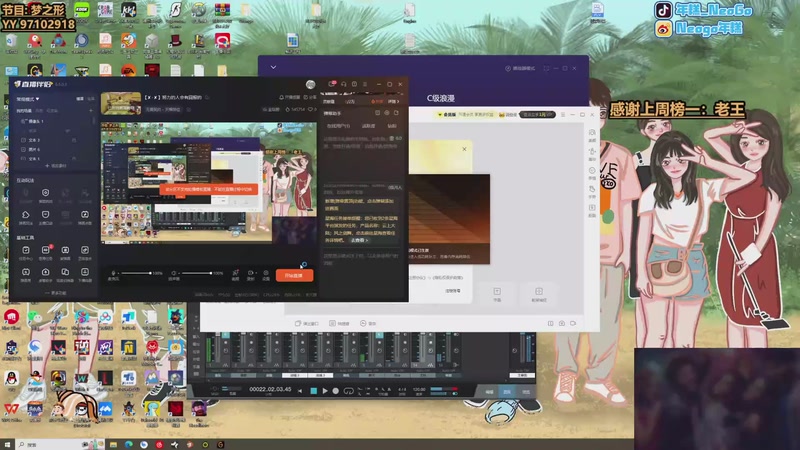Adjust the speaker volume slider
The height and width of the screenshot is (450, 800).
pyautogui.click(x=196, y=273)
